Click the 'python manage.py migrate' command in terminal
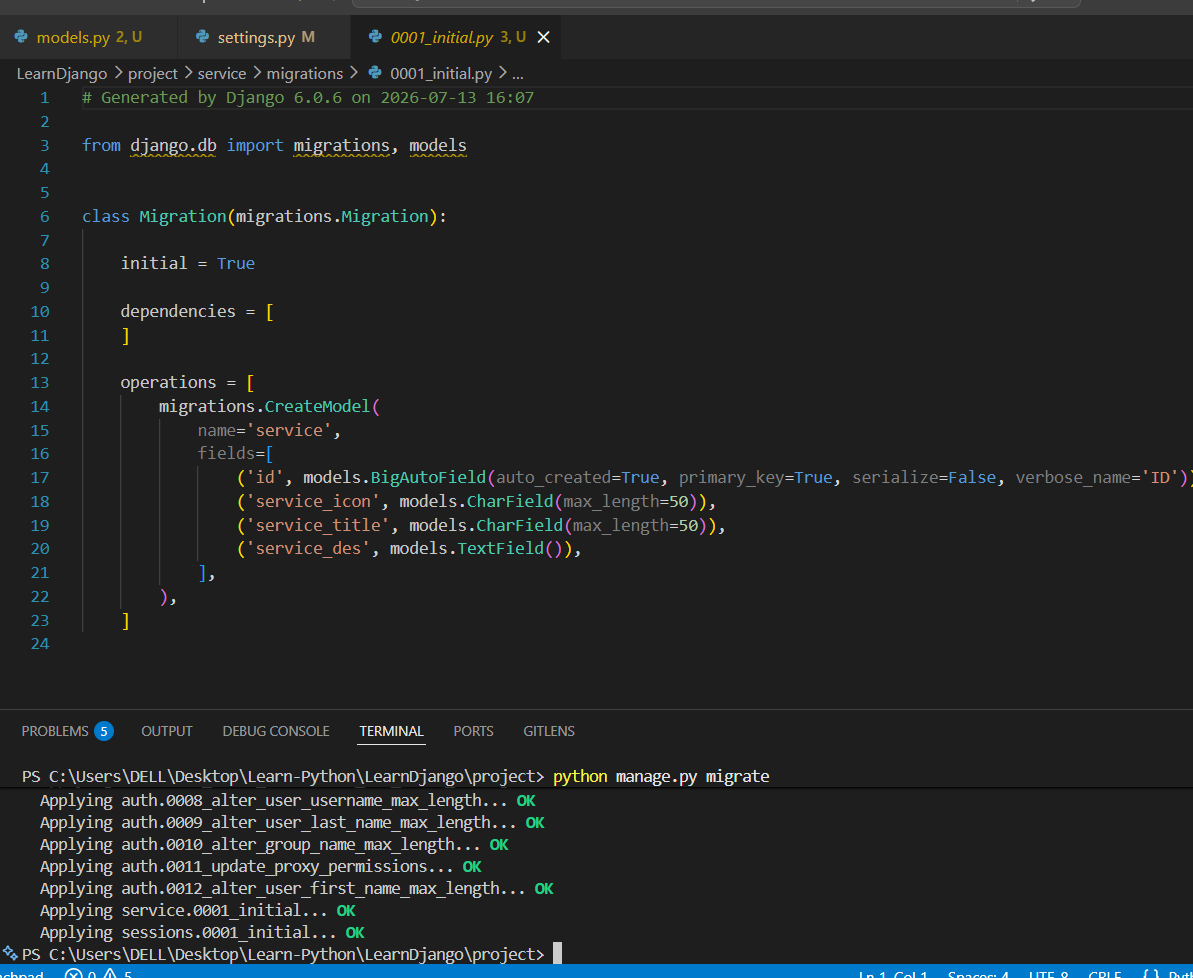This screenshot has width=1193, height=978. pyautogui.click(x=661, y=776)
